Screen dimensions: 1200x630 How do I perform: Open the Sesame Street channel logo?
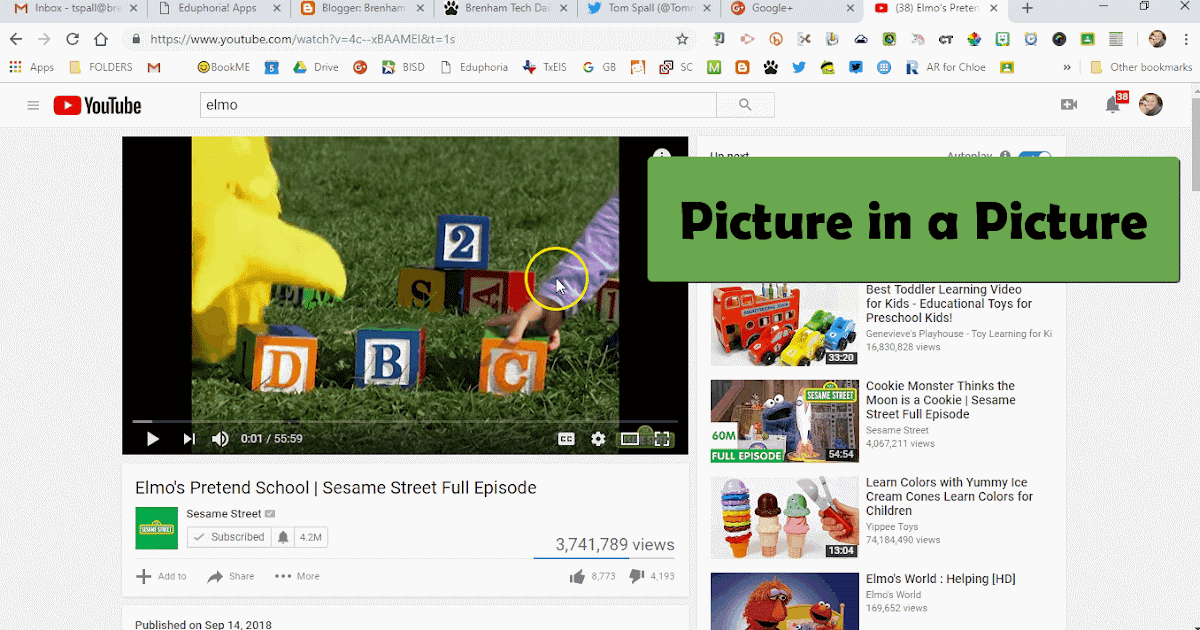pyautogui.click(x=156, y=527)
